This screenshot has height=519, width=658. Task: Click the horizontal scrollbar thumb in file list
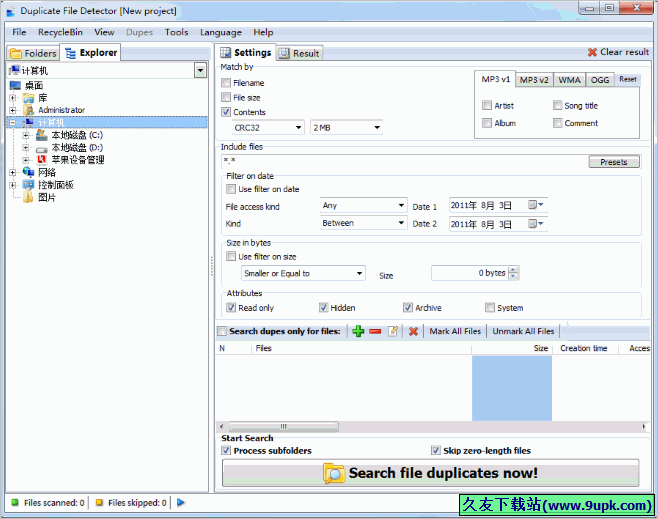284,427
